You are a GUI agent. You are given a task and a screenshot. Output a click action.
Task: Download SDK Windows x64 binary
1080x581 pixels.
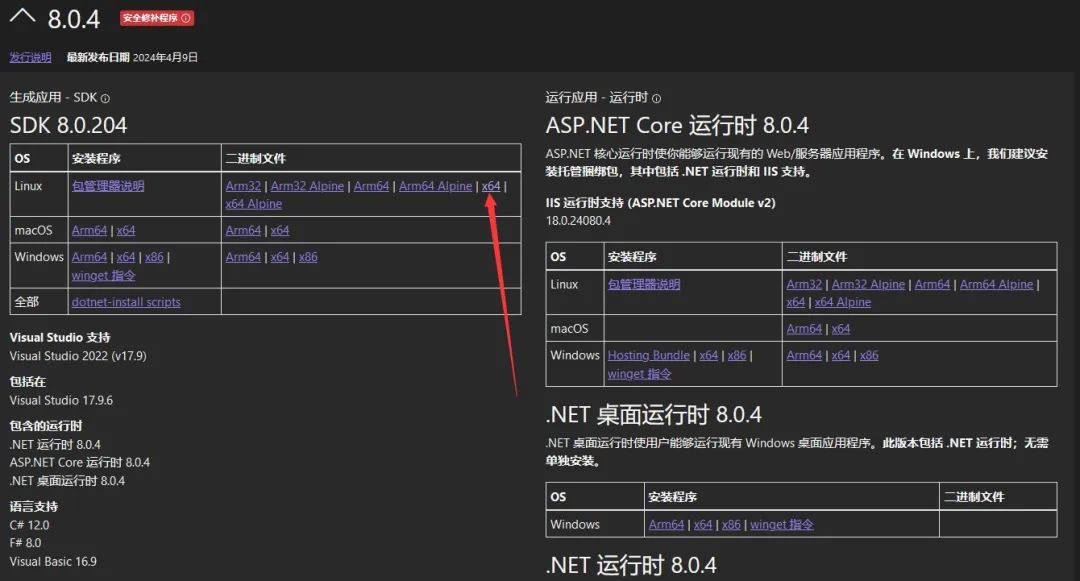pos(280,257)
